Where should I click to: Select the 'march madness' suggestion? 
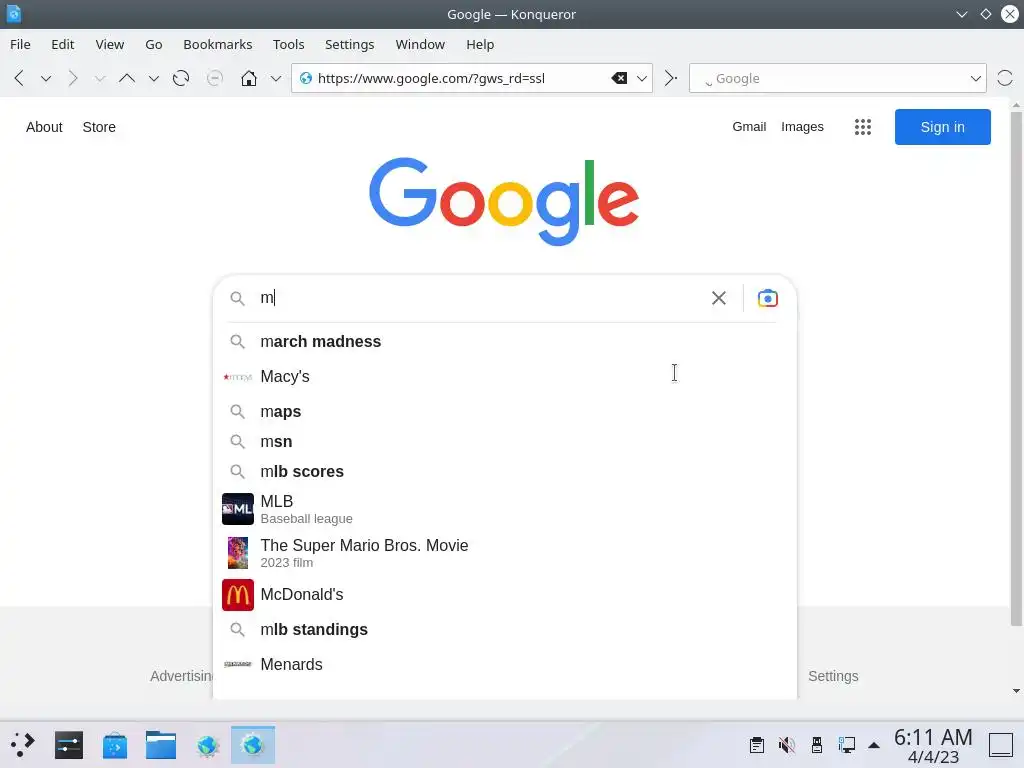click(x=504, y=342)
